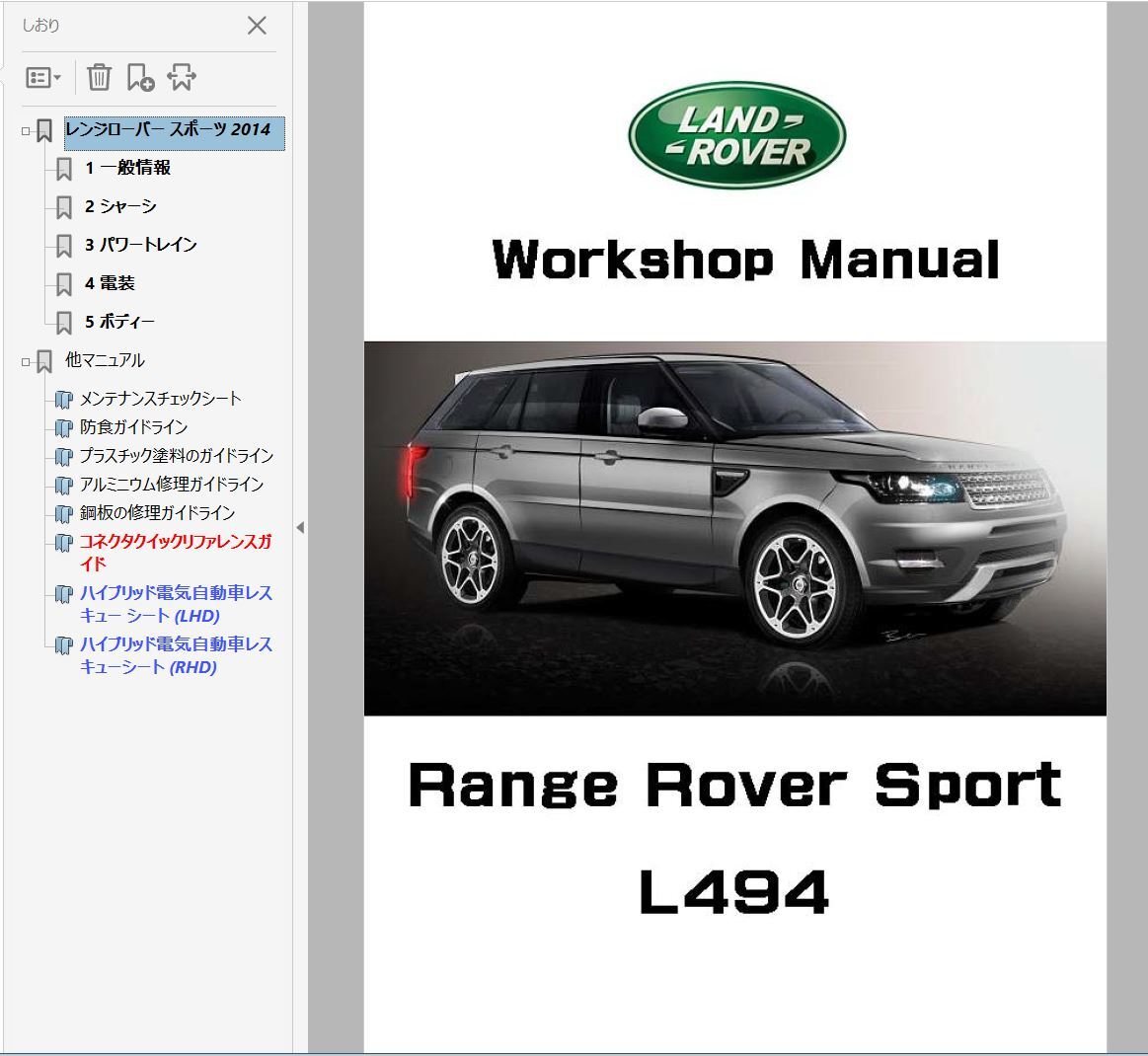Screen dimensions: 1148x1056
Task: Click the bookmark icon beside 2 シャーシ
Action: [x=64, y=208]
